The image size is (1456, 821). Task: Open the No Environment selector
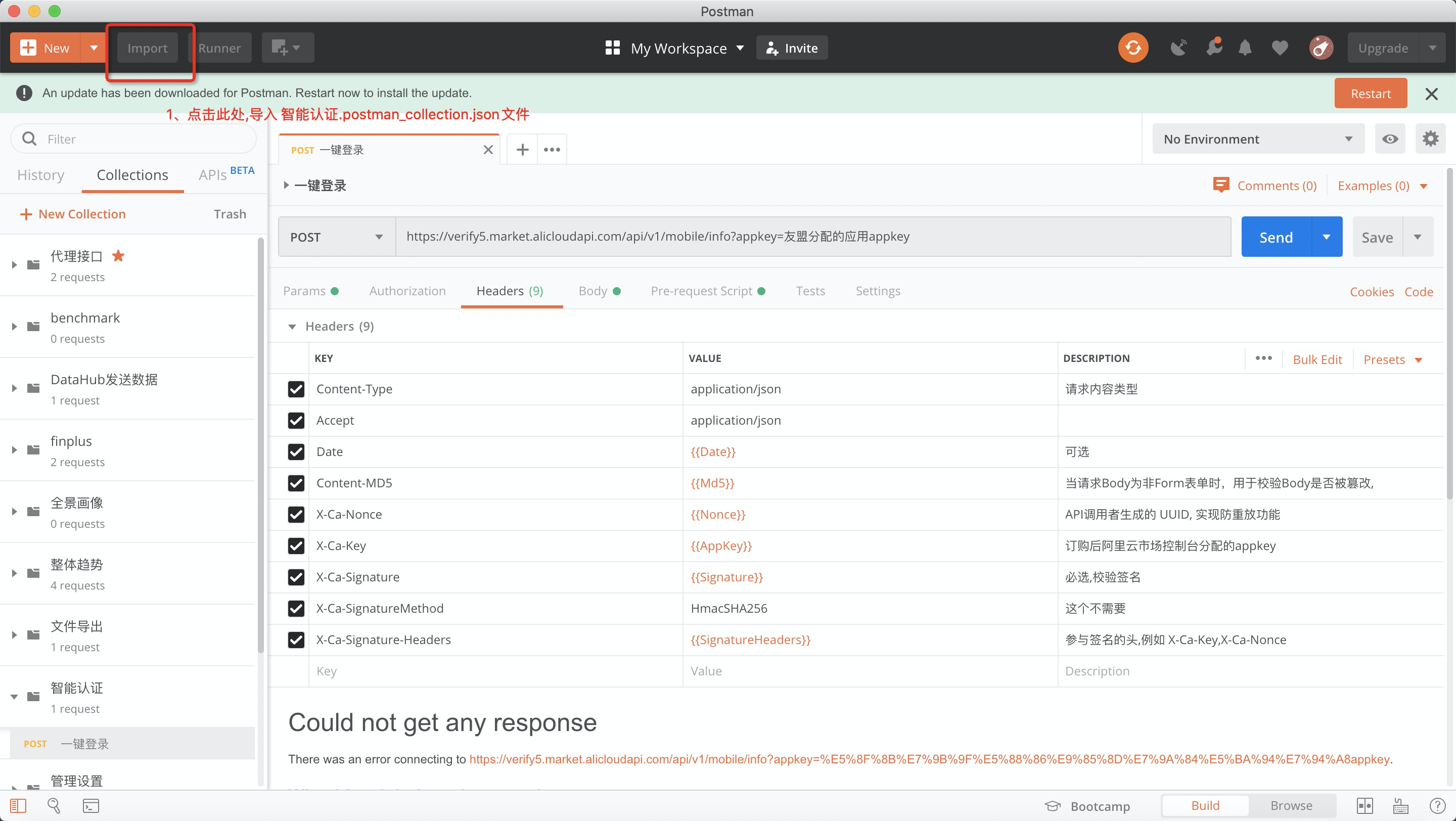pos(1258,139)
